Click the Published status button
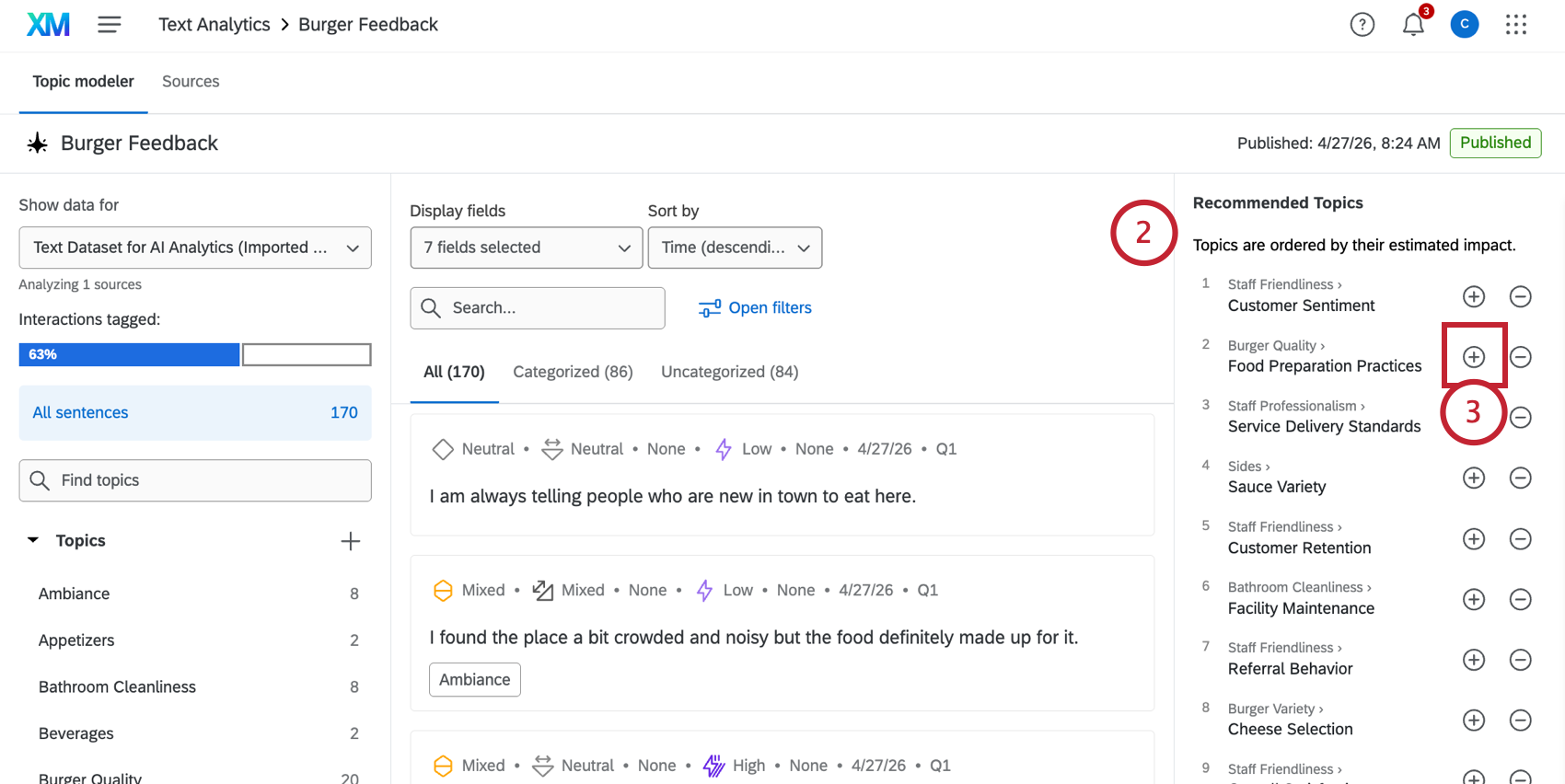Screen dimensions: 1565x784 click(x=1495, y=143)
